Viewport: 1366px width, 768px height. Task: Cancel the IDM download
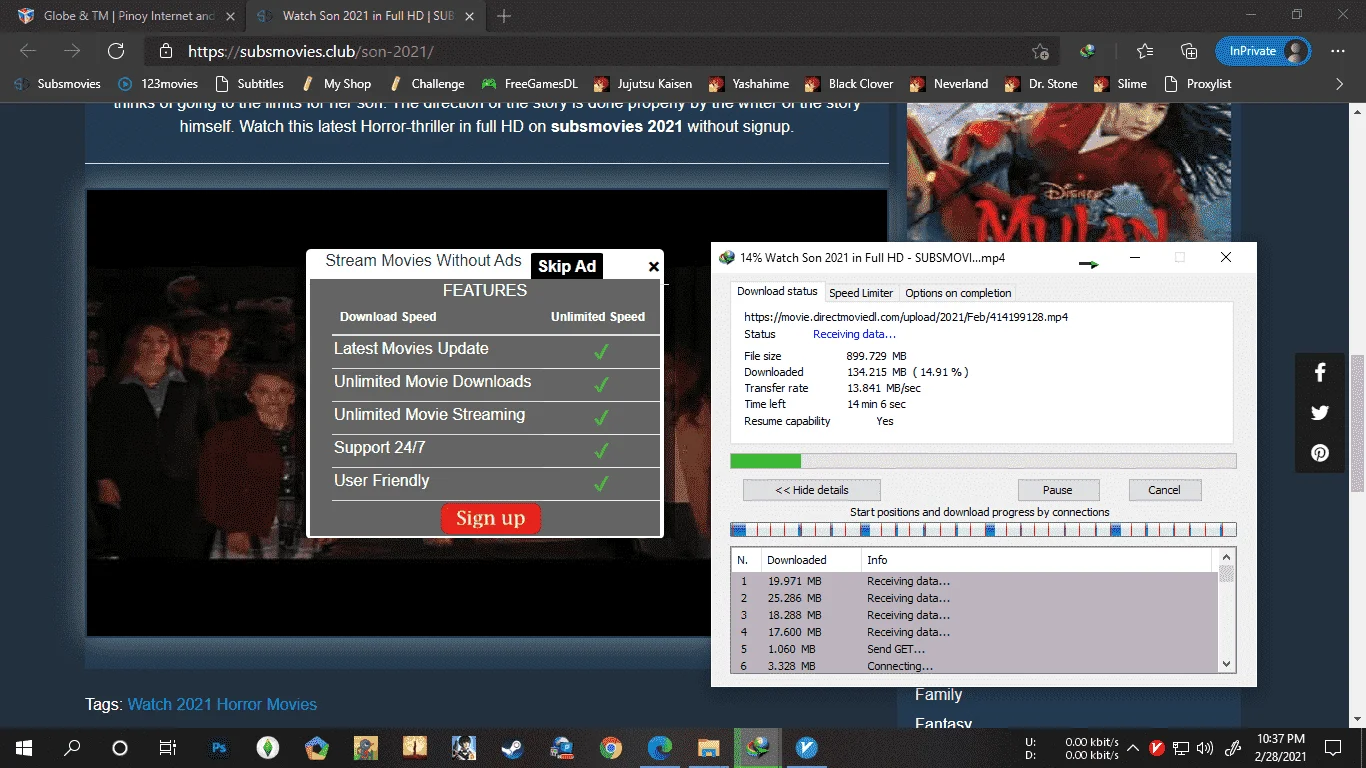coord(1165,490)
